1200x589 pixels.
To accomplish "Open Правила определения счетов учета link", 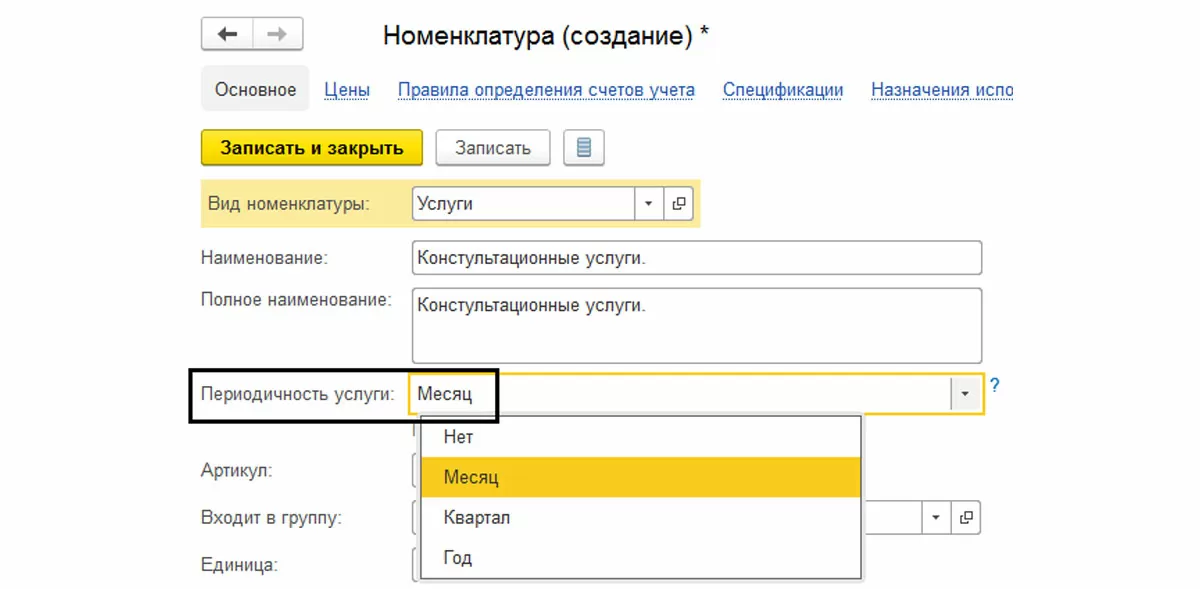I will click(546, 90).
